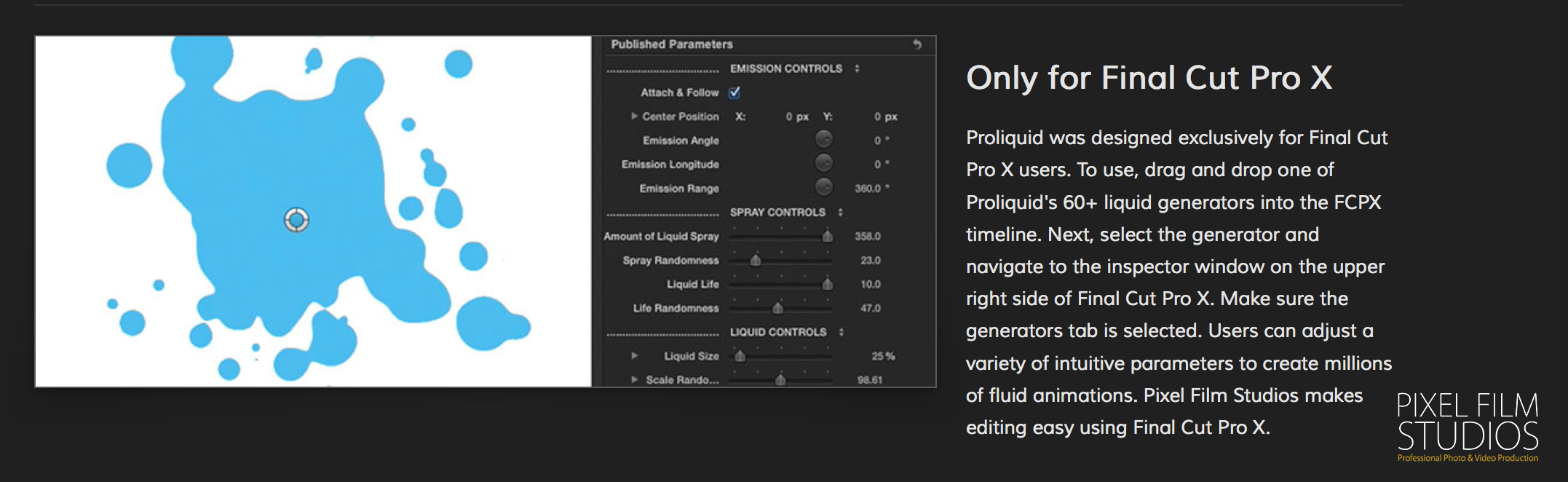This screenshot has width=1568, height=482.
Task: Click the Center Position X value field
Action: point(797,116)
